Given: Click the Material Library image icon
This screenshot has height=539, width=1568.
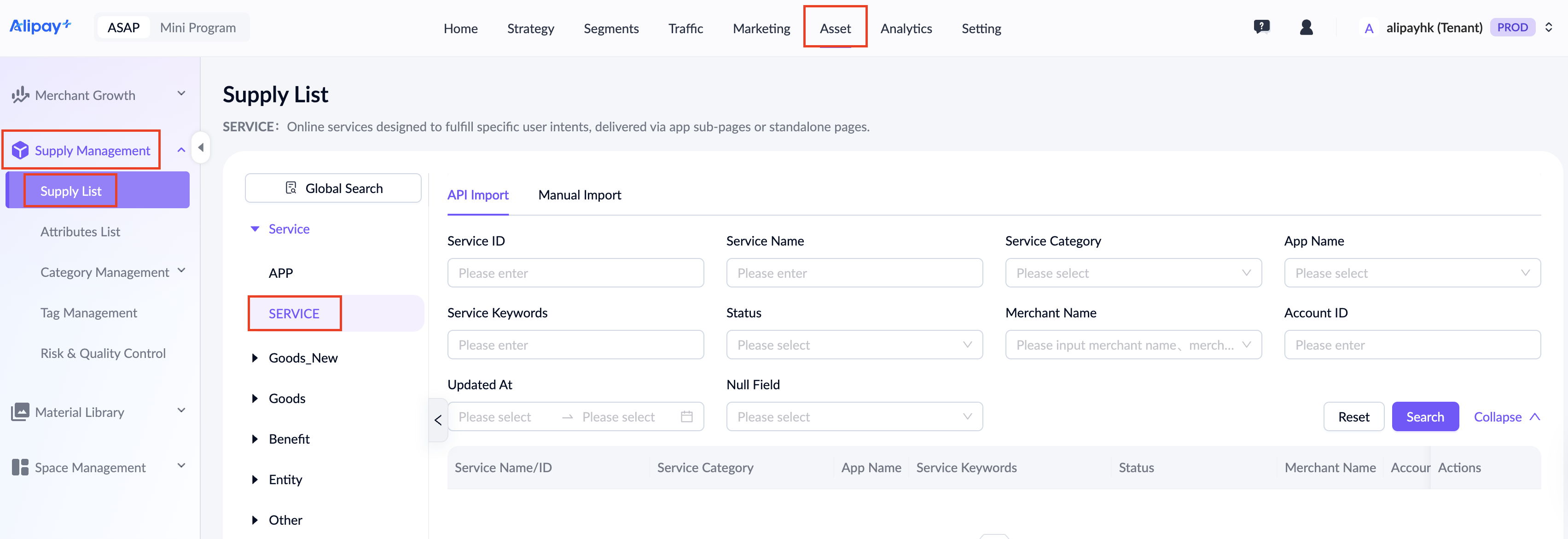Looking at the screenshot, I should point(20,412).
